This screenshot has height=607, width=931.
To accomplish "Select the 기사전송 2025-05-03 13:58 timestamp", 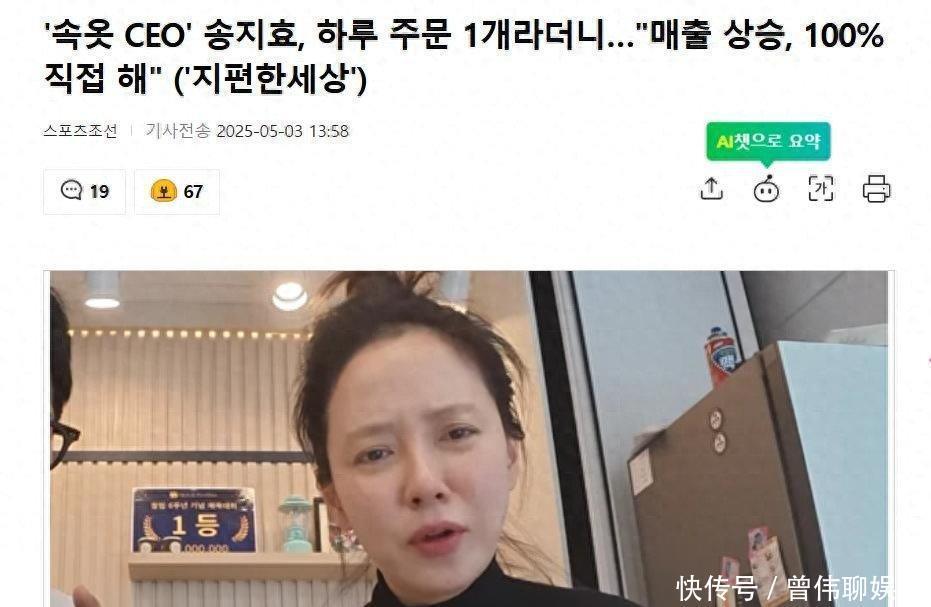I will tap(248, 131).
